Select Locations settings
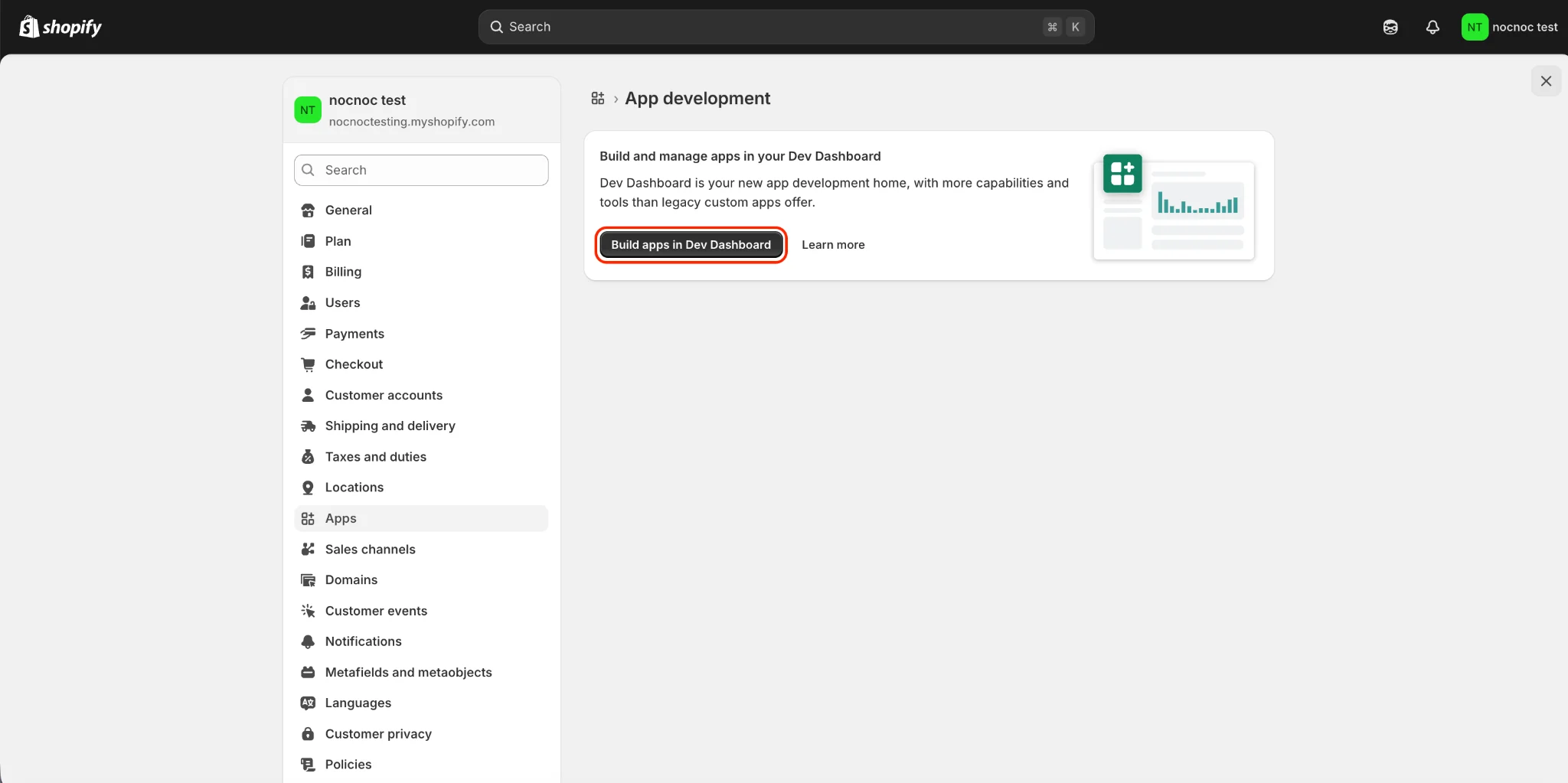 (x=421, y=488)
